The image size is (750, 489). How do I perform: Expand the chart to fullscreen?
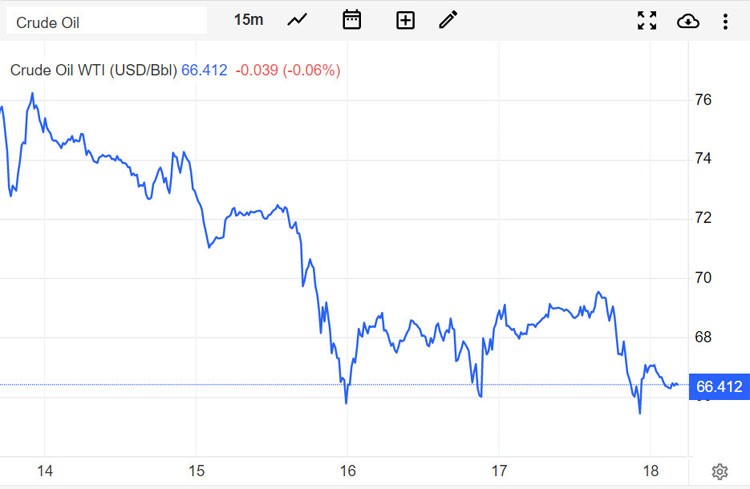point(647,21)
